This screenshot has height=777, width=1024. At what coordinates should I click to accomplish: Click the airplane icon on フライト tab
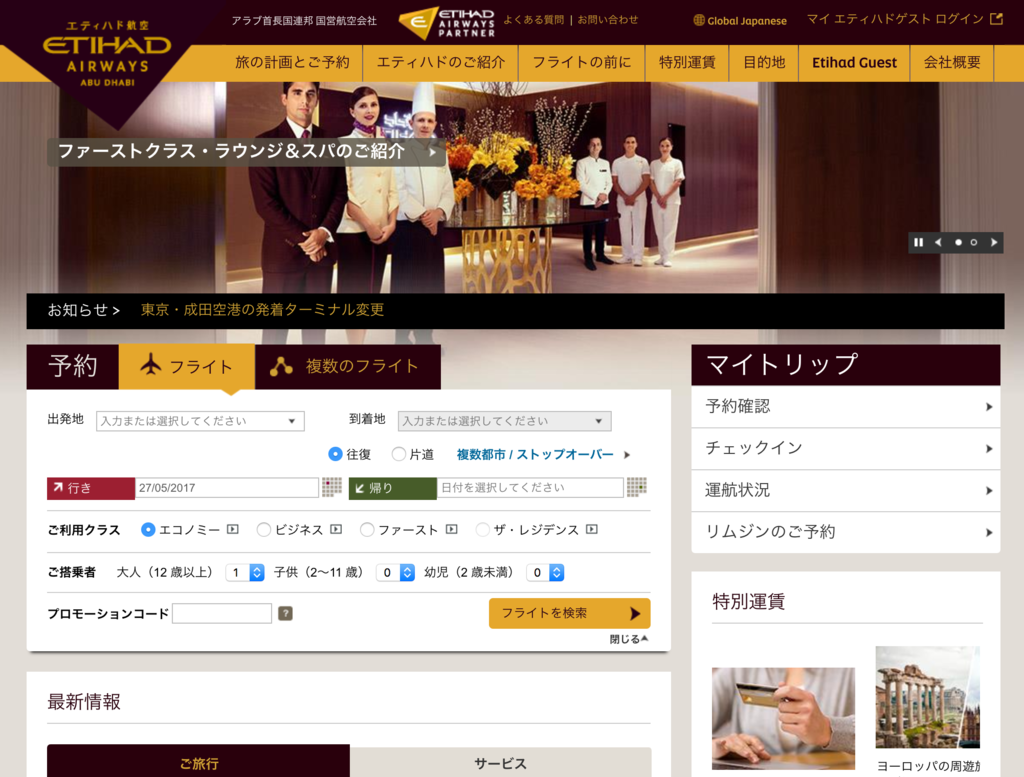pos(151,364)
